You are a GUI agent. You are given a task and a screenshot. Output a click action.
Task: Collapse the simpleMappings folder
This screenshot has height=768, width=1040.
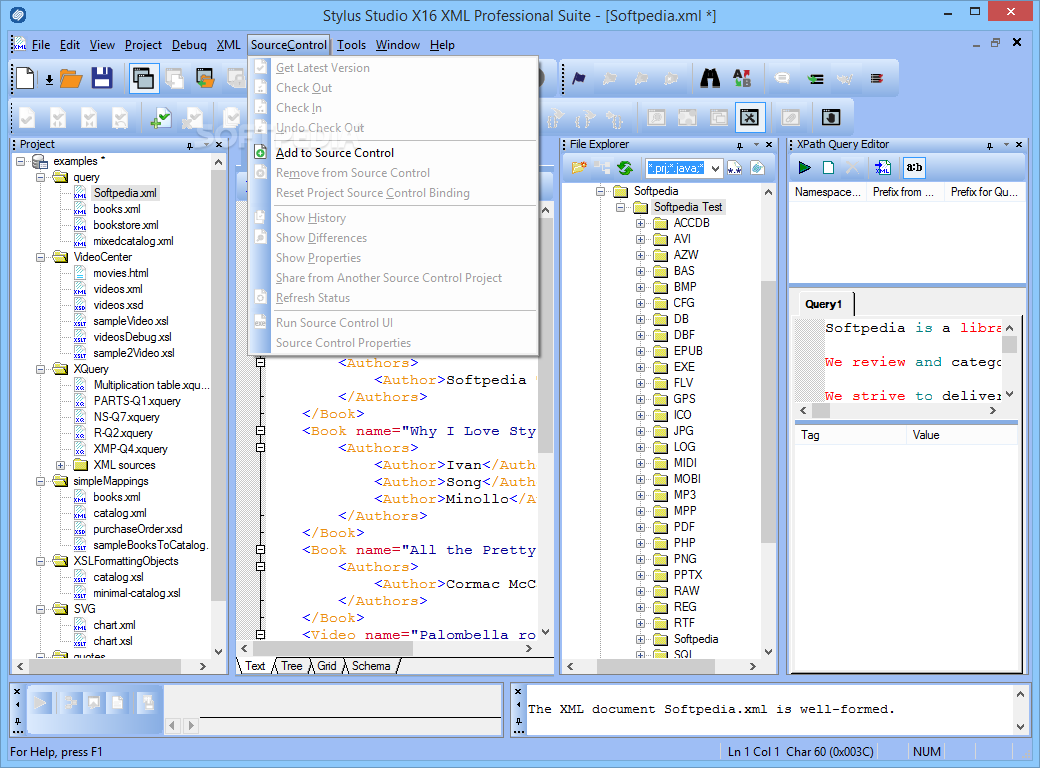click(x=40, y=481)
